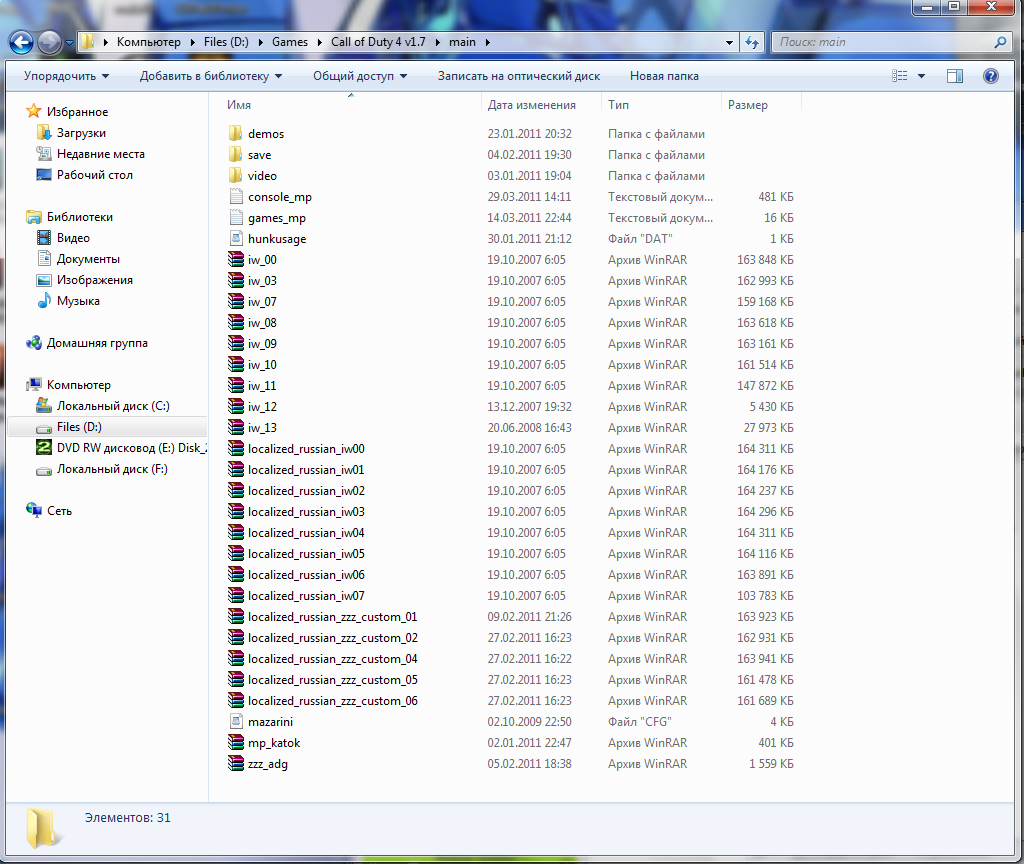Select 'localized_russian_zzz_custom_01' archive icon
This screenshot has width=1024, height=864.
pos(236,616)
